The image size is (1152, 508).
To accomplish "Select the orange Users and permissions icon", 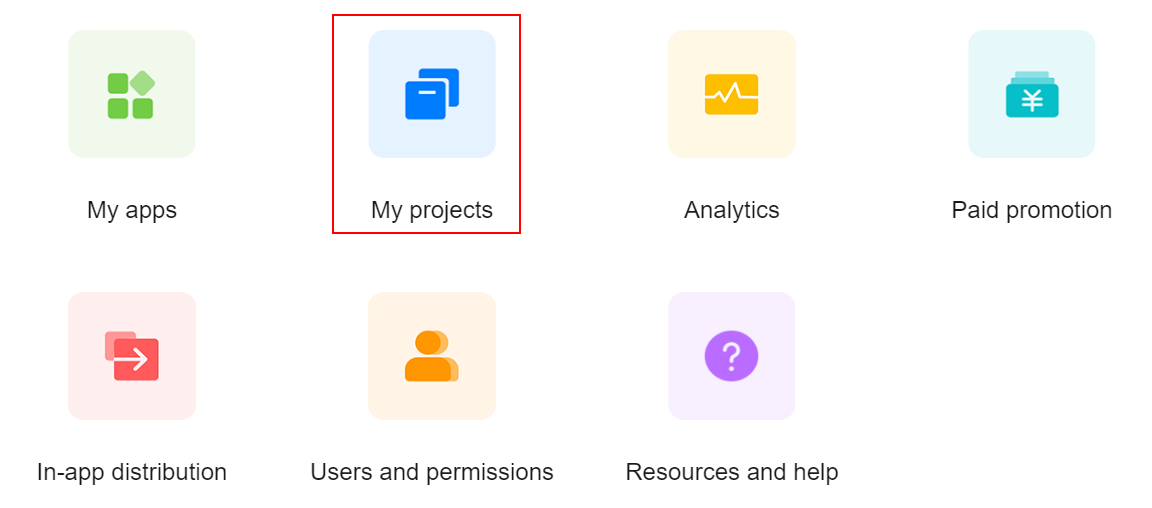I will pyautogui.click(x=431, y=356).
